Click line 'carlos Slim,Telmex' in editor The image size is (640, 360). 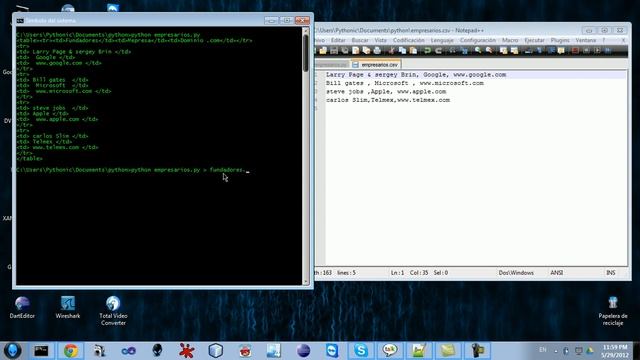(x=388, y=100)
